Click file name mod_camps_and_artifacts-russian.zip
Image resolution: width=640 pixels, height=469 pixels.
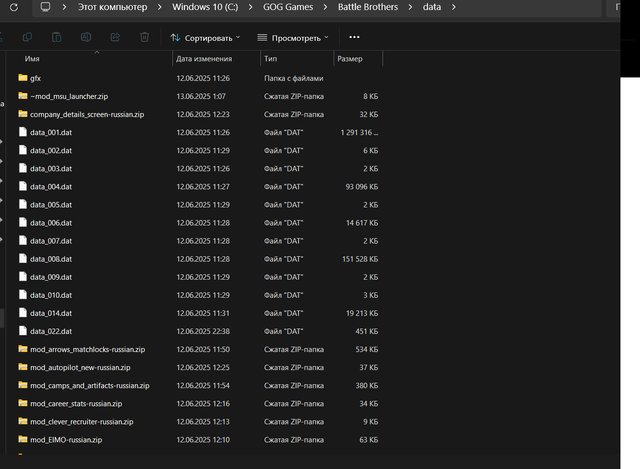[90, 385]
